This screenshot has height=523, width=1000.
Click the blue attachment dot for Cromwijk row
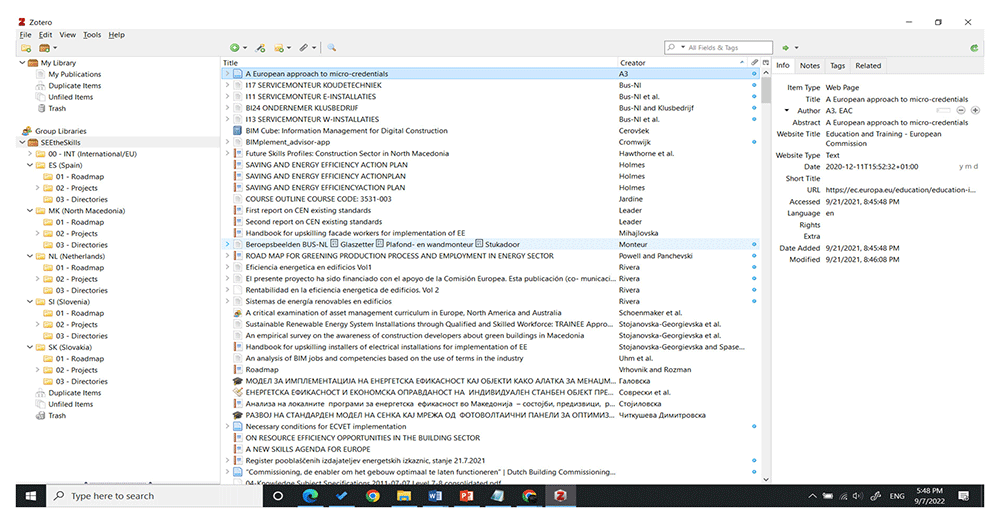pos(754,142)
